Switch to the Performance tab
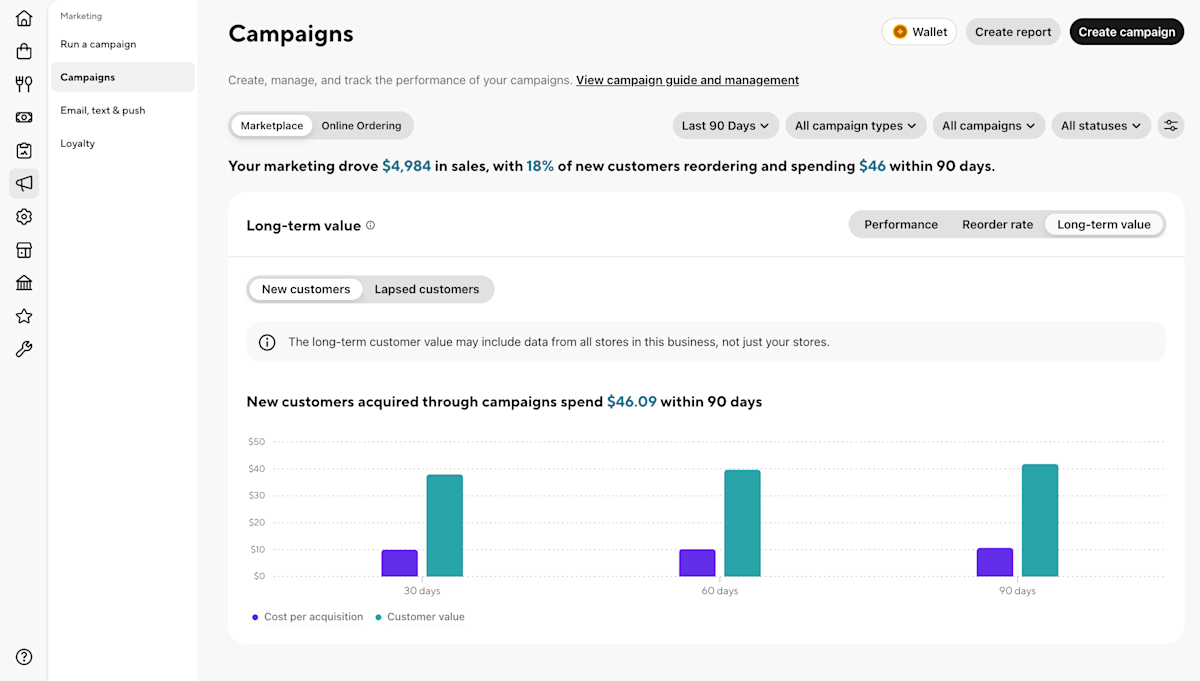 (x=901, y=224)
